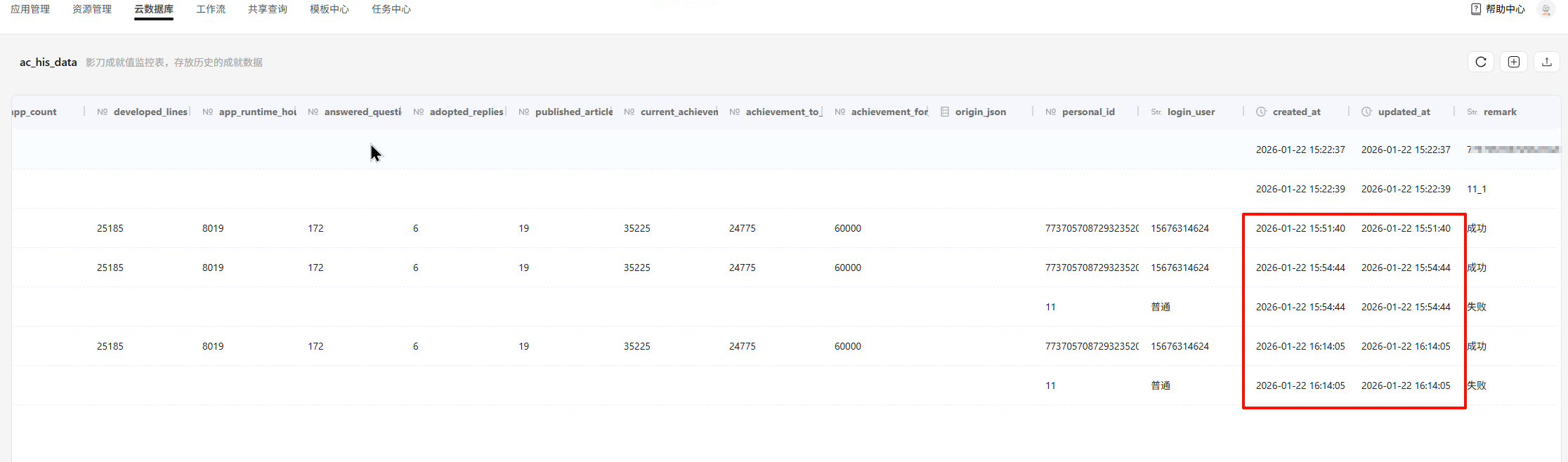Screen dimensions: 1568x462
Task: Click 失败 in the 15:54:44 row
Action: (1477, 307)
